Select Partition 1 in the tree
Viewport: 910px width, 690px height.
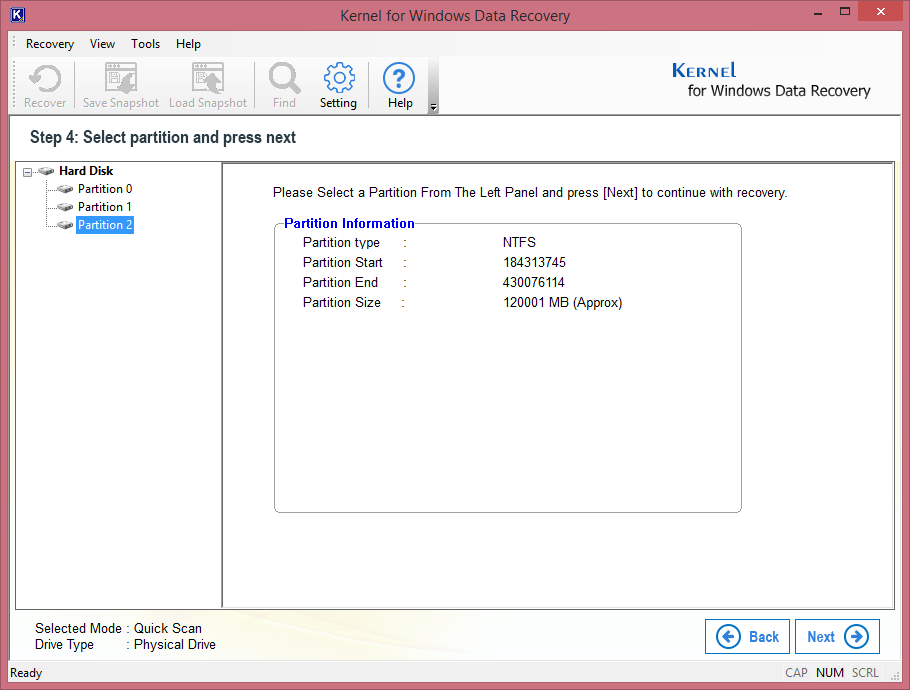tap(104, 207)
